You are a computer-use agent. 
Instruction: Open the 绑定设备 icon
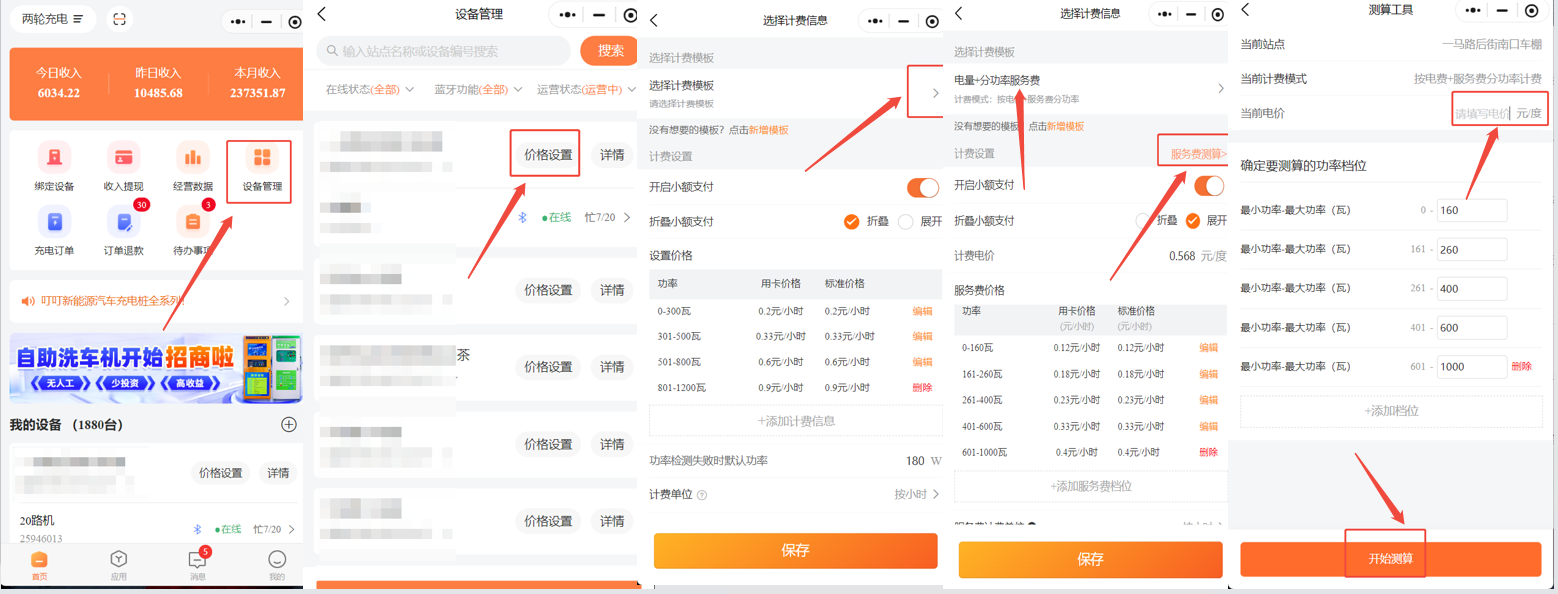tap(54, 158)
